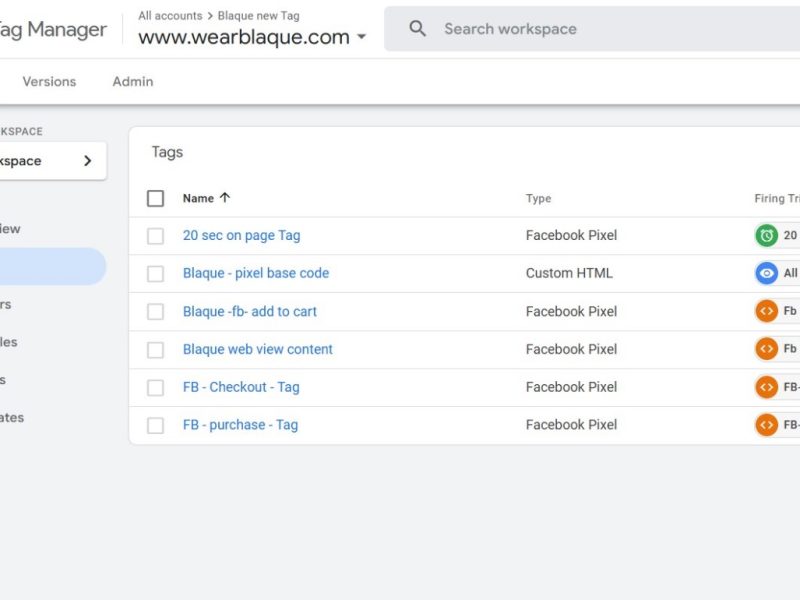
Task: Toggle Name column sort arrow
Action: tap(225, 197)
